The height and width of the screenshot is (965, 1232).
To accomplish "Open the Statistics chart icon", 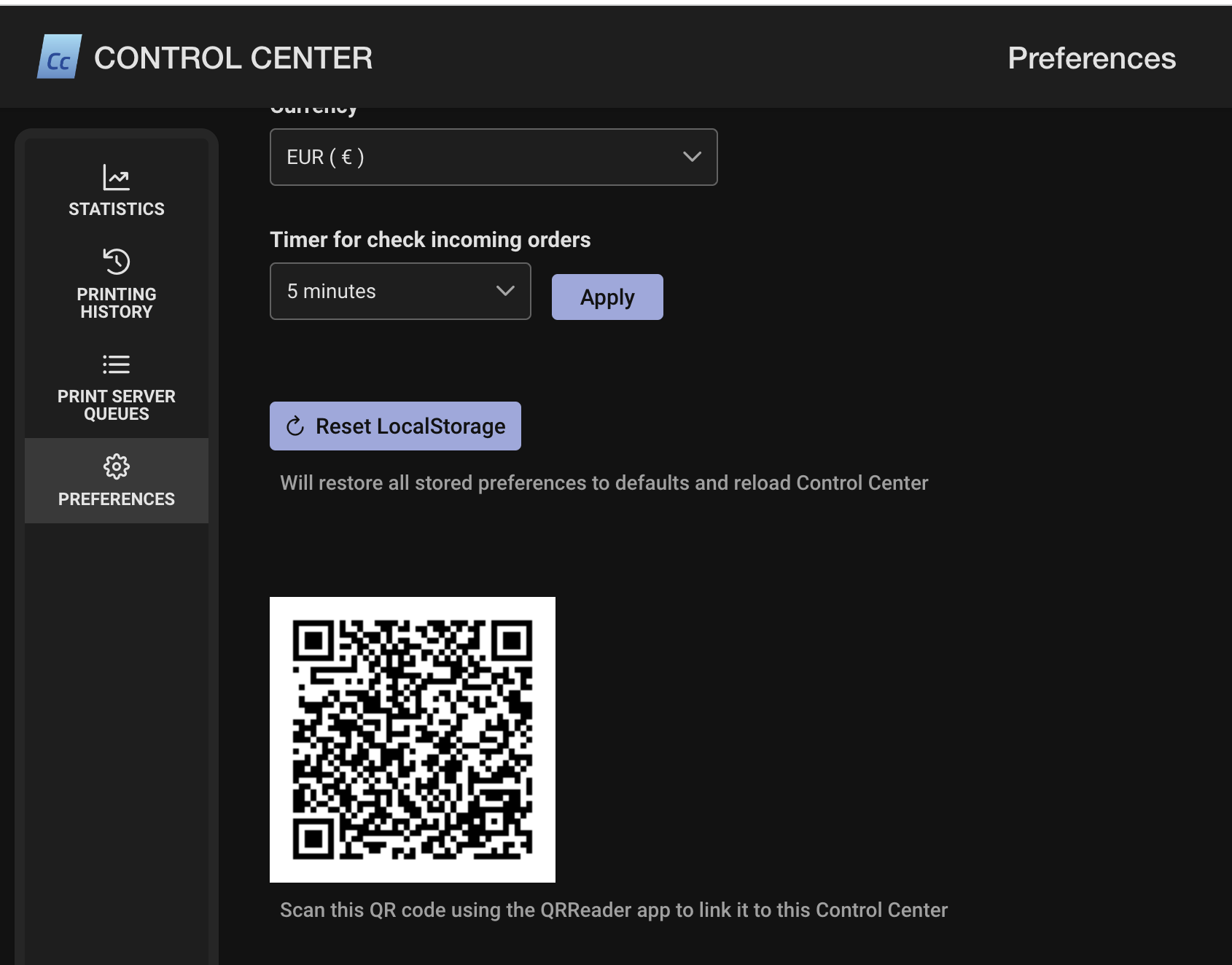I will pyautogui.click(x=117, y=177).
